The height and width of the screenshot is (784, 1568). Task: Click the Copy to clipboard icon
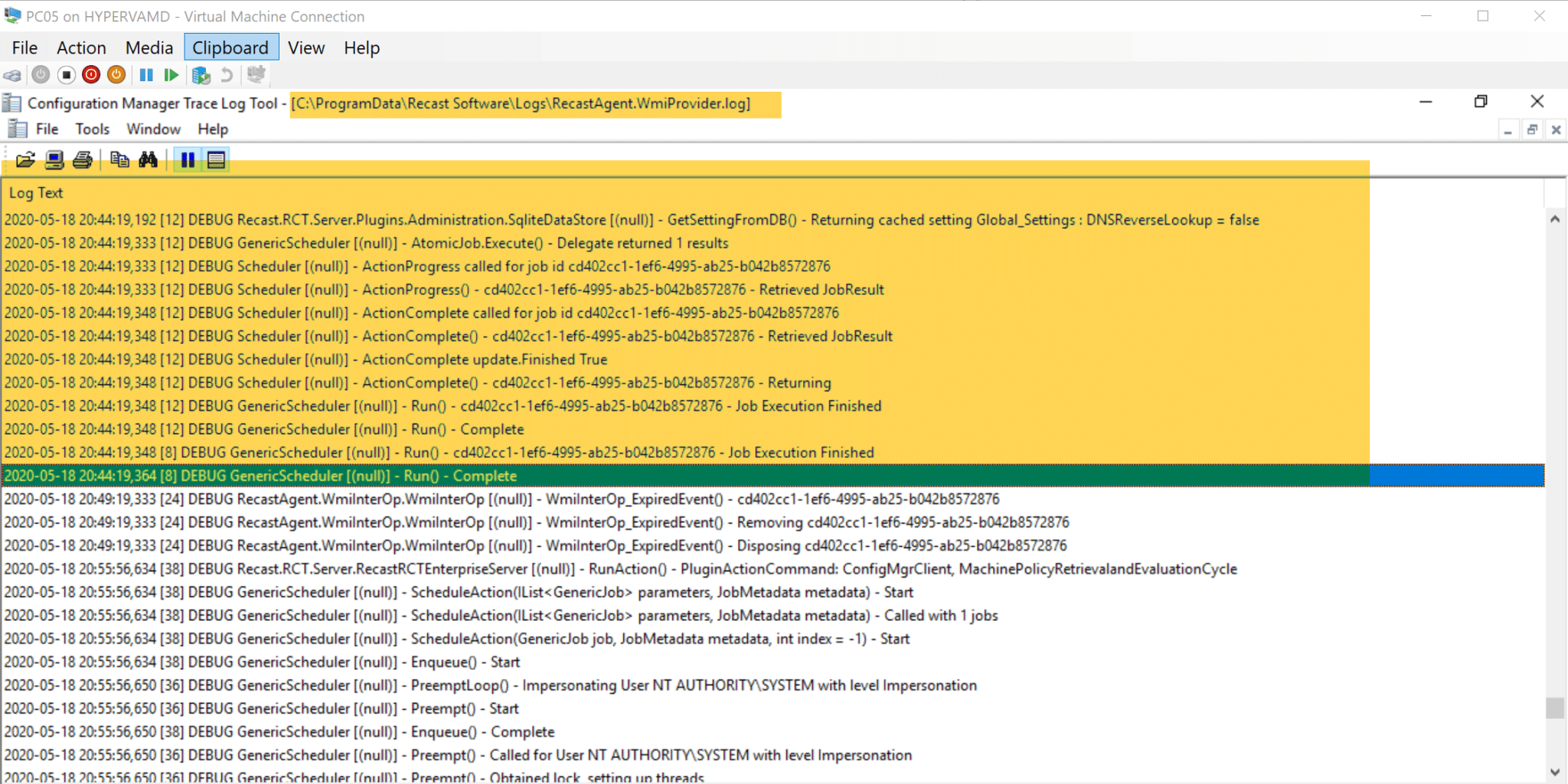(119, 160)
